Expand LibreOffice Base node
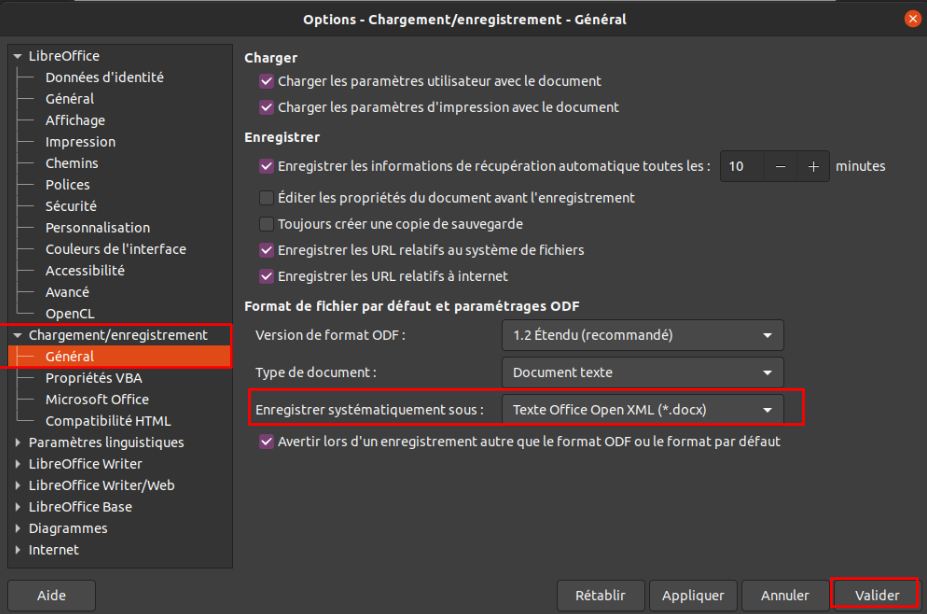Screen dimensions: 927x614 pyautogui.click(x=18, y=506)
